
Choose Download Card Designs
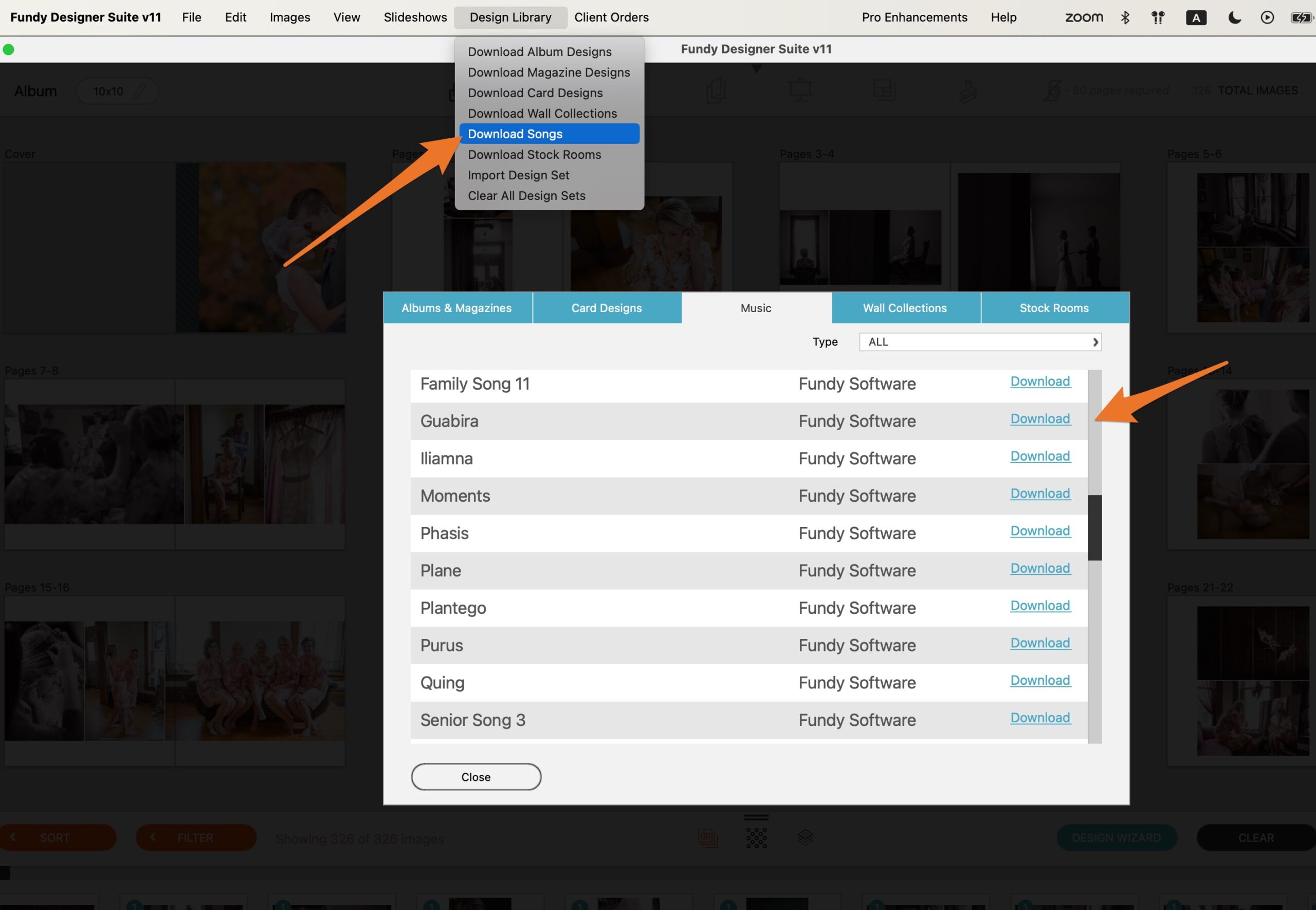pos(550,93)
